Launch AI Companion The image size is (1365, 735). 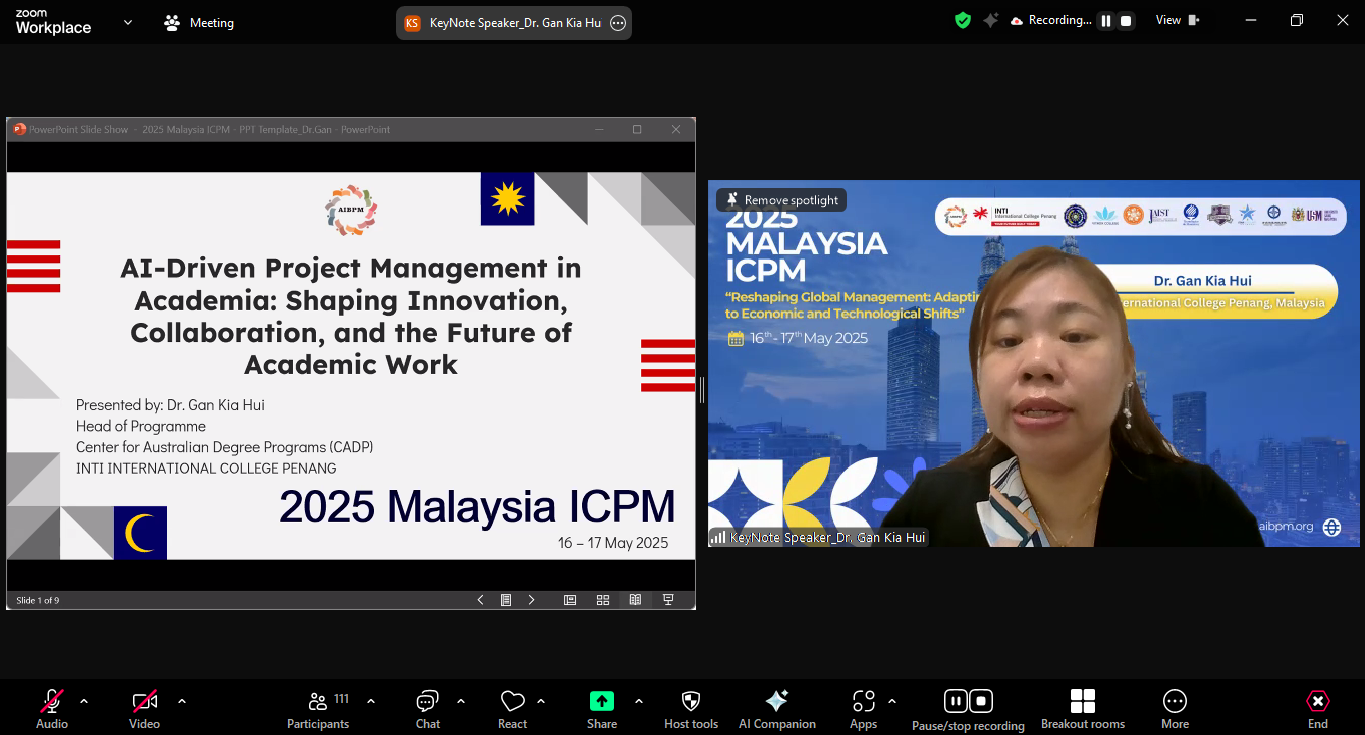point(777,709)
